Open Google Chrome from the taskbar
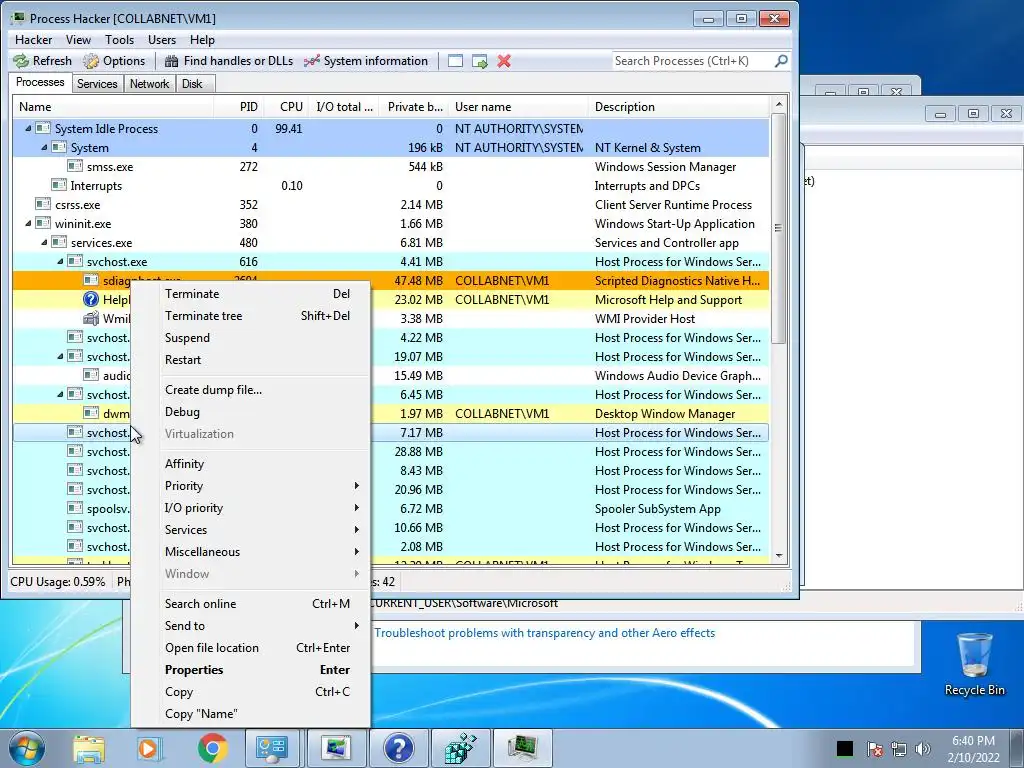 pos(212,748)
